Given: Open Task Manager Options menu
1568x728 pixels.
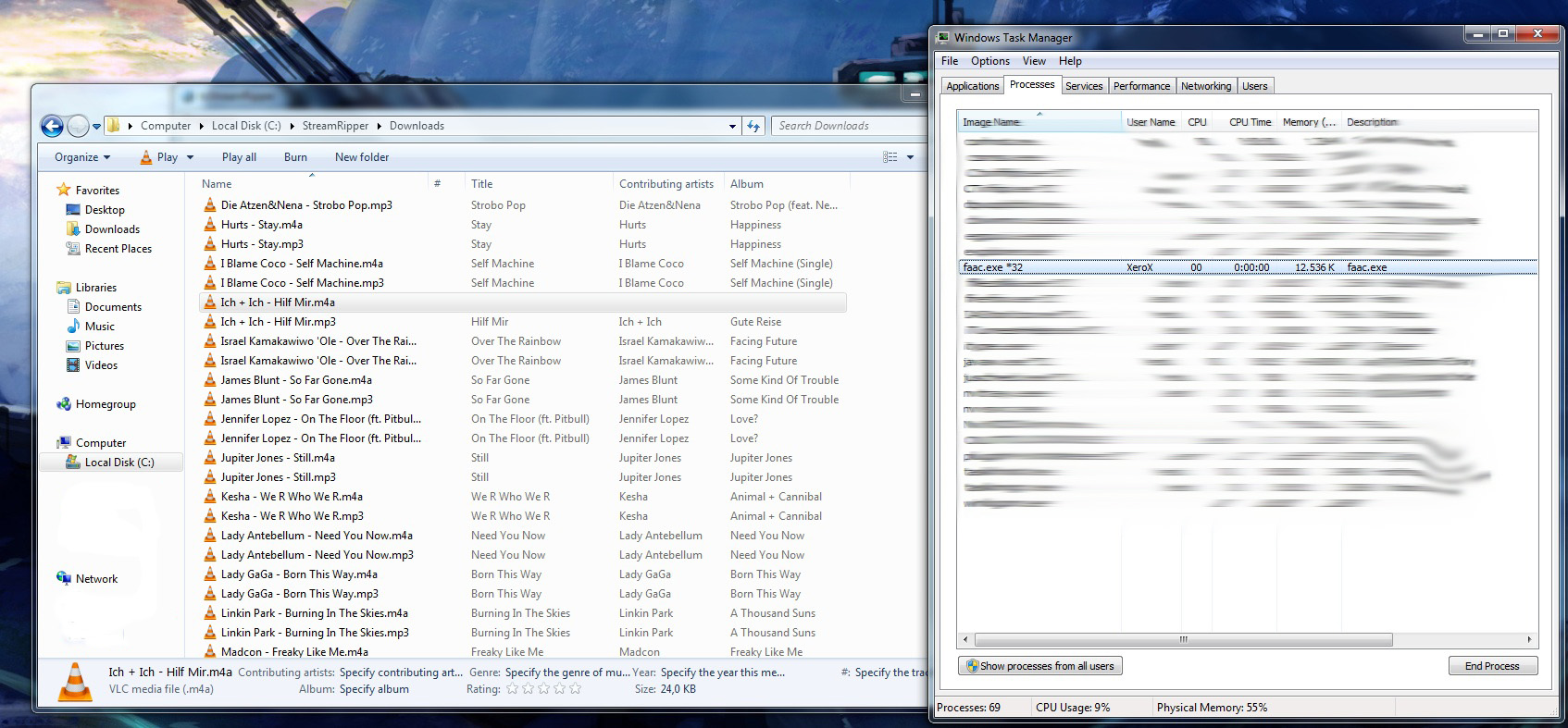Looking at the screenshot, I should [x=990, y=61].
